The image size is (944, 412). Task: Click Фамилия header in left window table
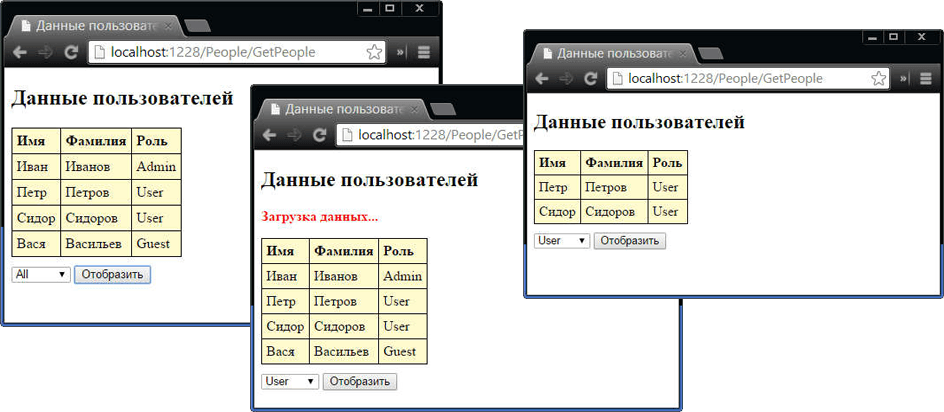[x=96, y=141]
